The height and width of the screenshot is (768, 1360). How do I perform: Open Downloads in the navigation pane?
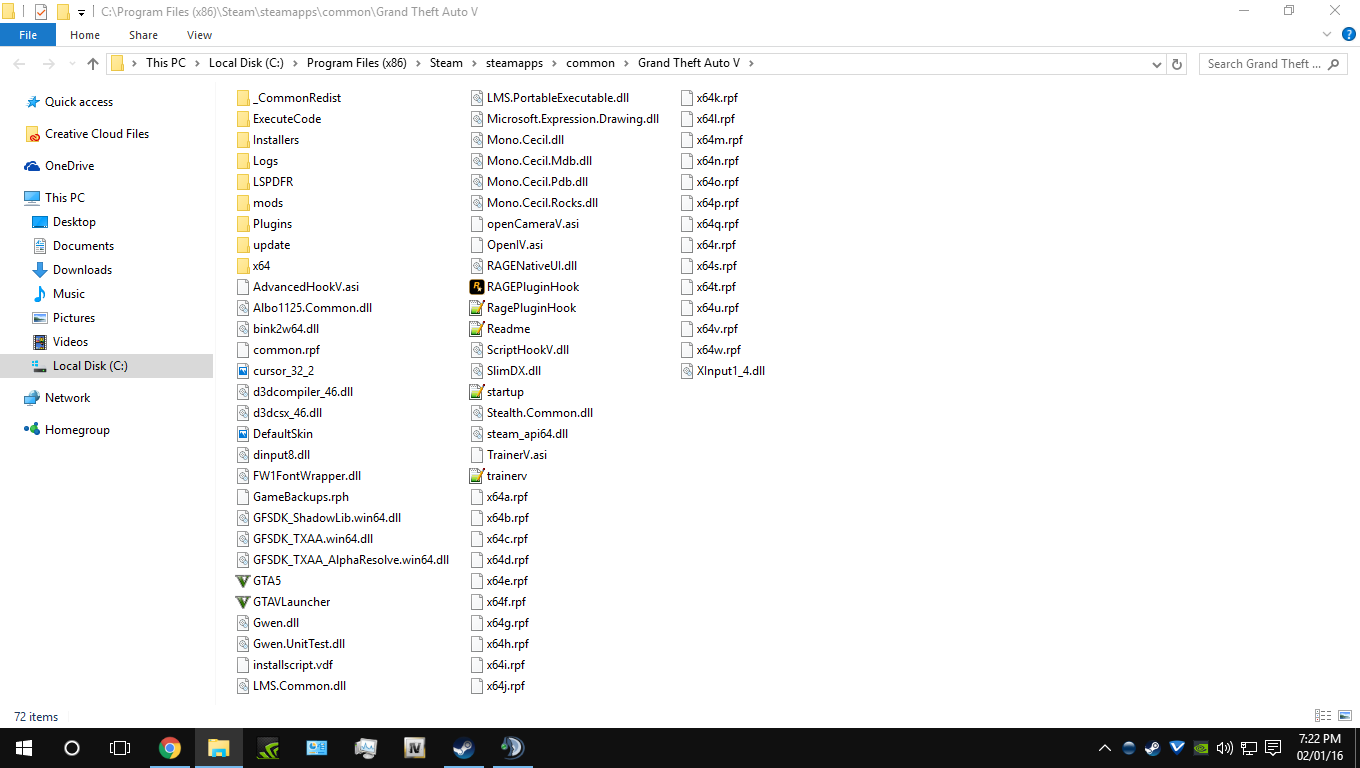(x=82, y=270)
